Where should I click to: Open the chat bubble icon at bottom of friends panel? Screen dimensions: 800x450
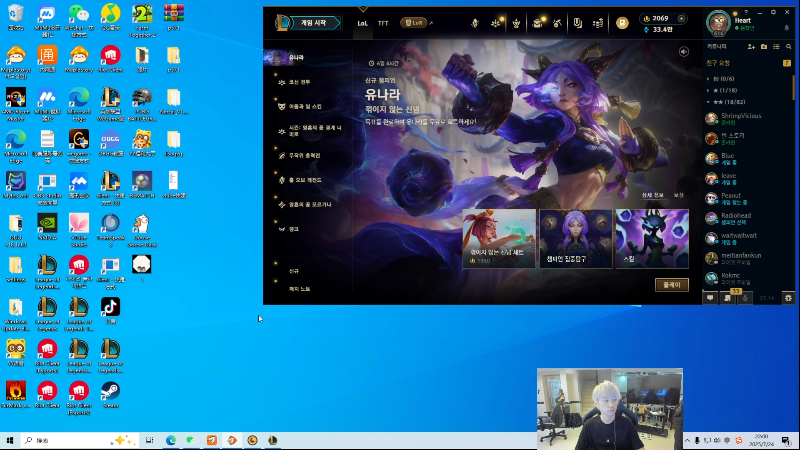point(710,298)
